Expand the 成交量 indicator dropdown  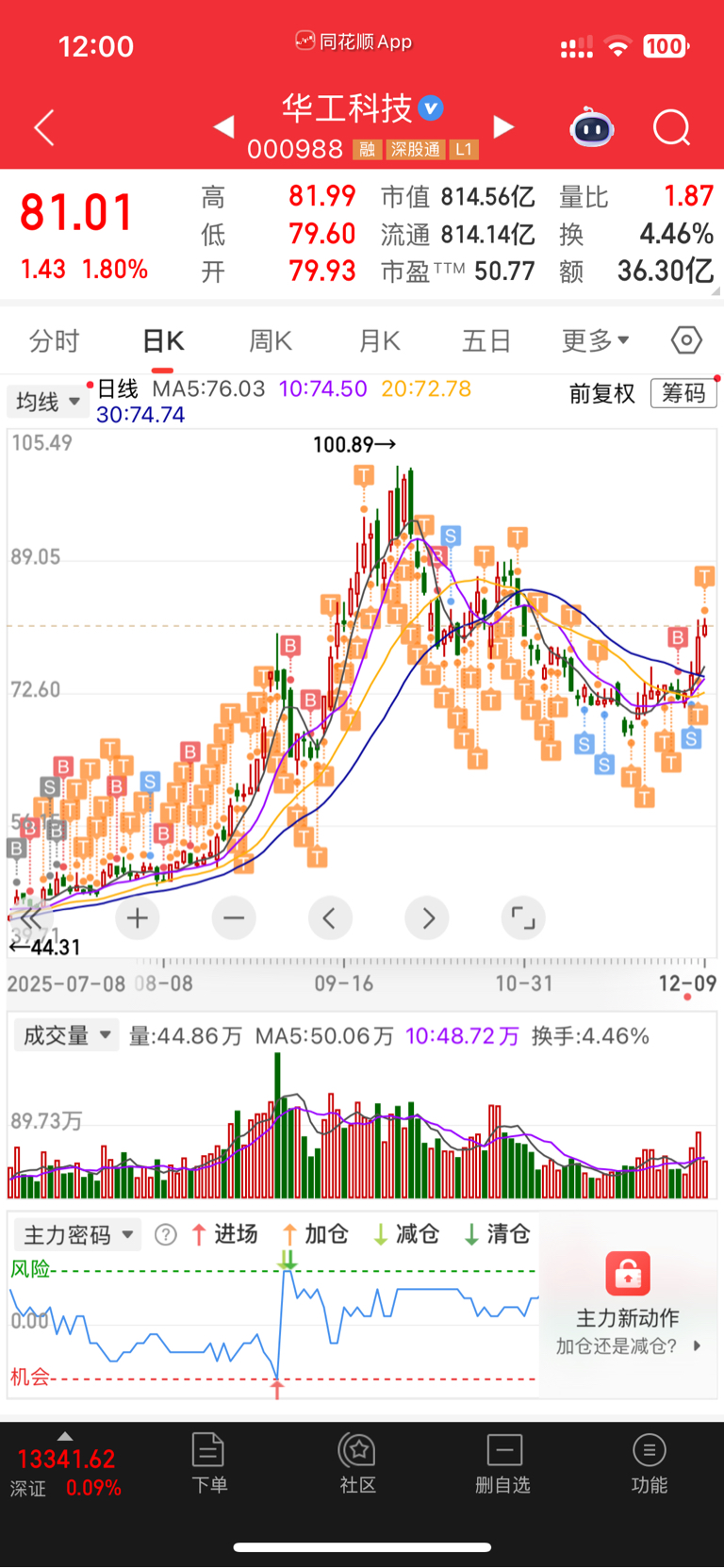[x=66, y=1035]
